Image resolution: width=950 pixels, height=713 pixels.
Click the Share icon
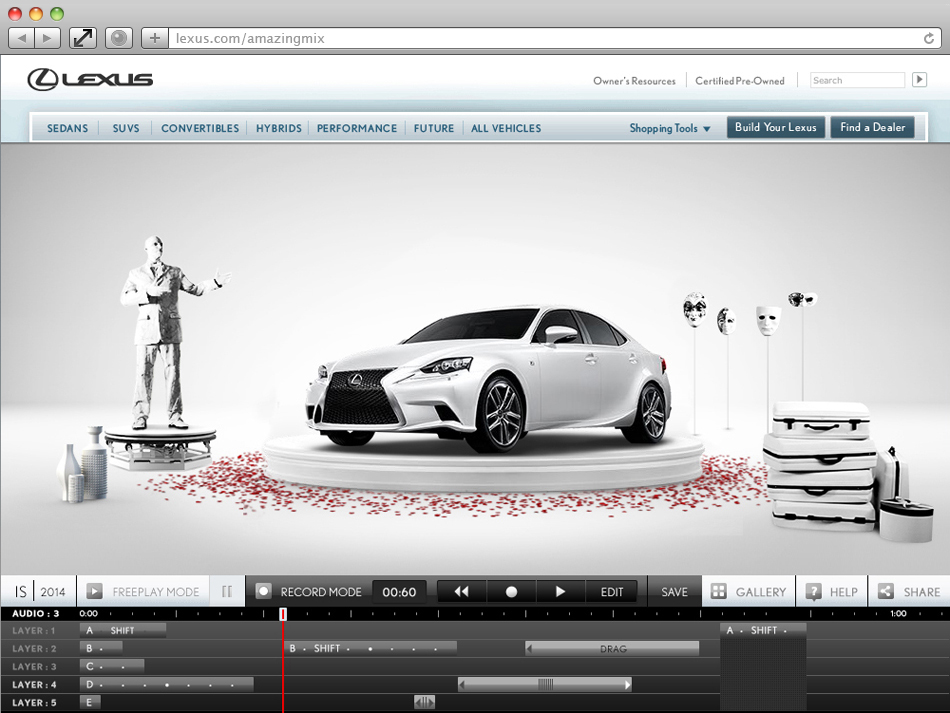coord(885,592)
